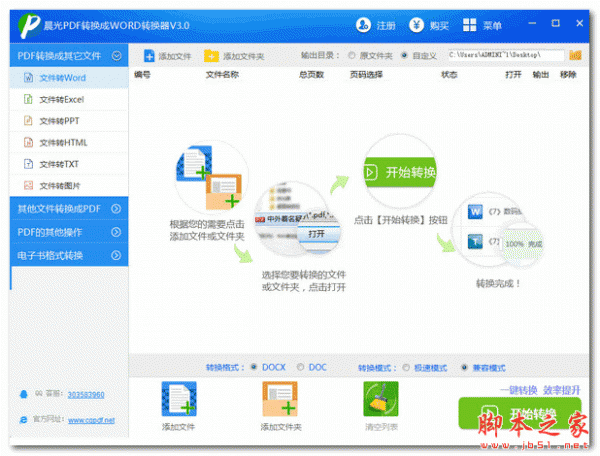Click the large bottom 添加文件夹 icon
600x456 pixels.
[x=280, y=399]
